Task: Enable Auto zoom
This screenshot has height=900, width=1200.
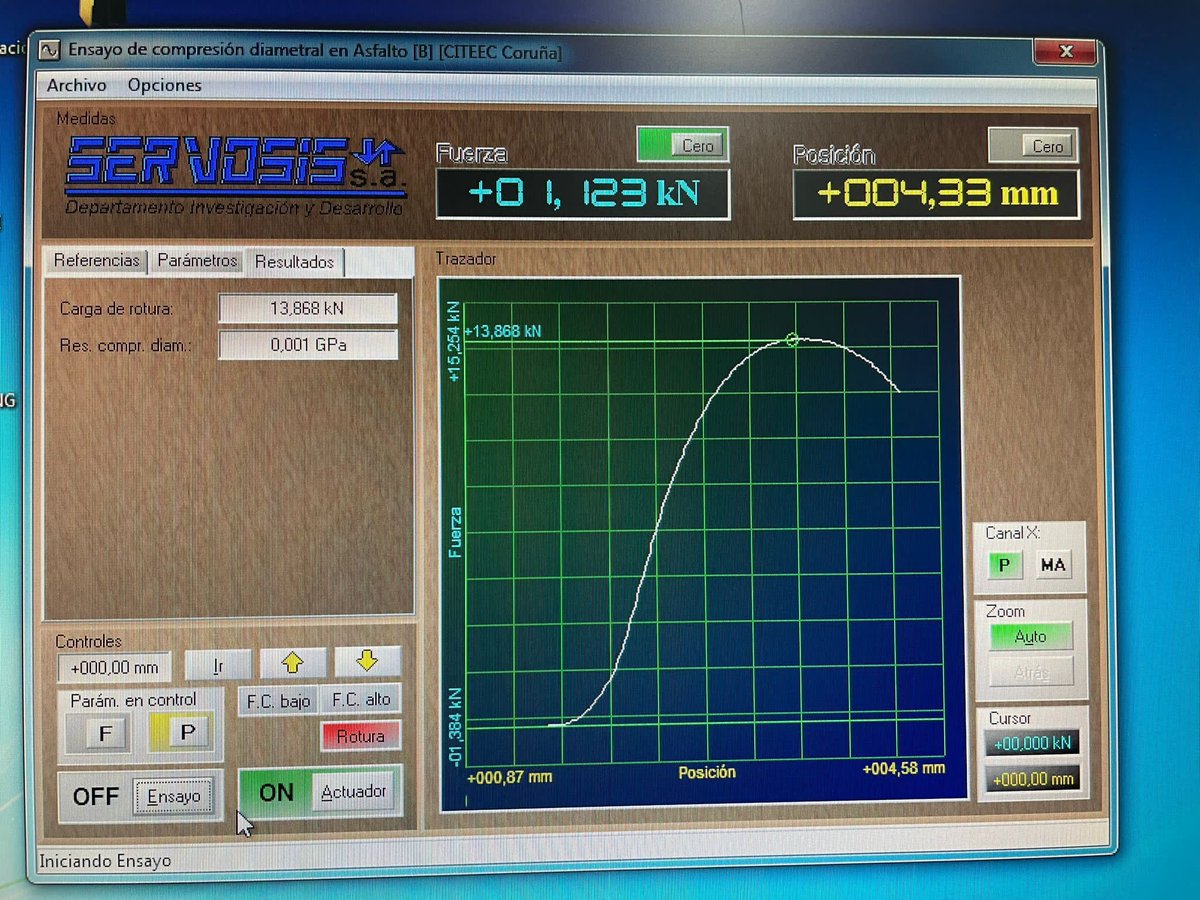Action: [1031, 636]
